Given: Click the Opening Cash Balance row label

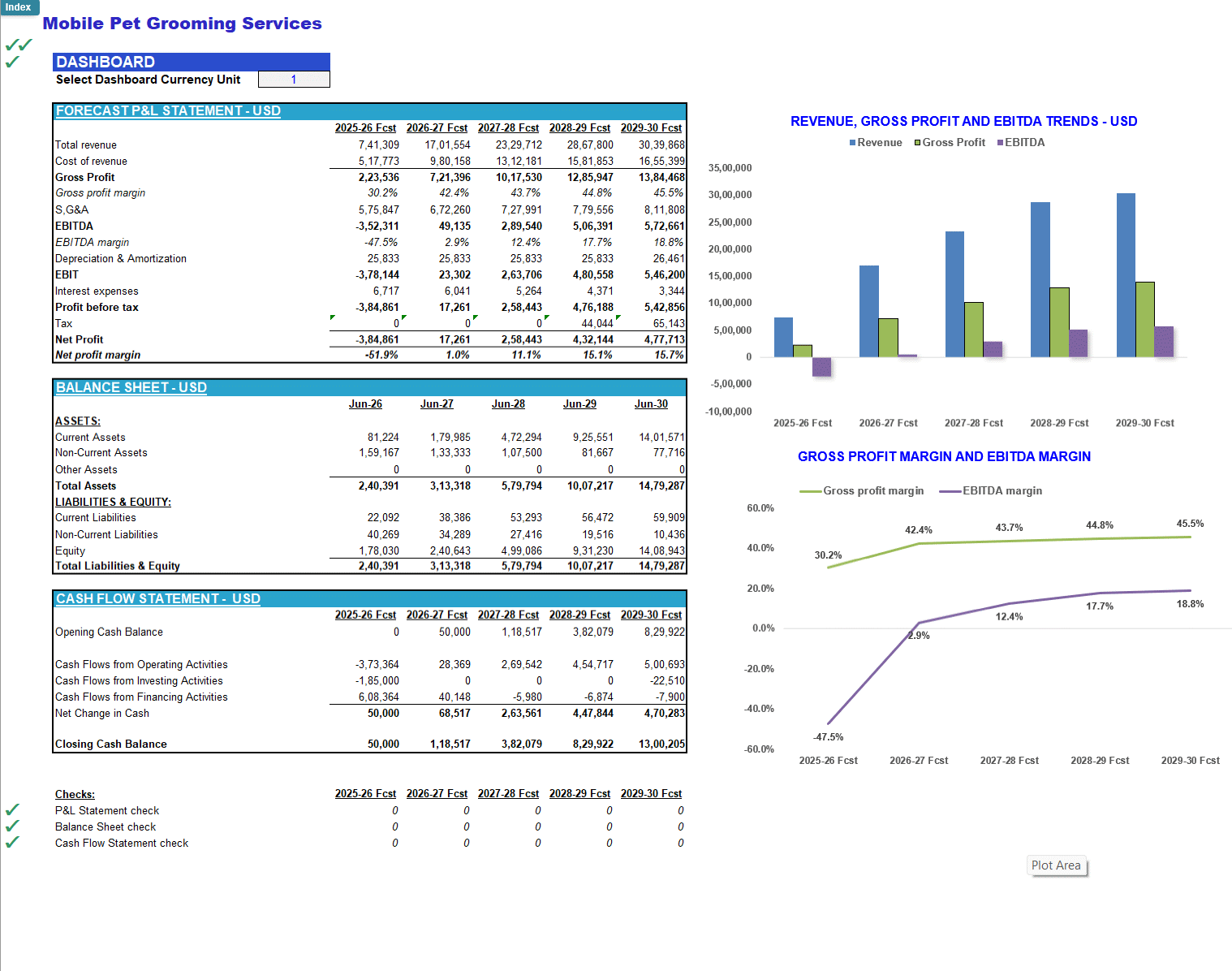Looking at the screenshot, I should point(109,632).
